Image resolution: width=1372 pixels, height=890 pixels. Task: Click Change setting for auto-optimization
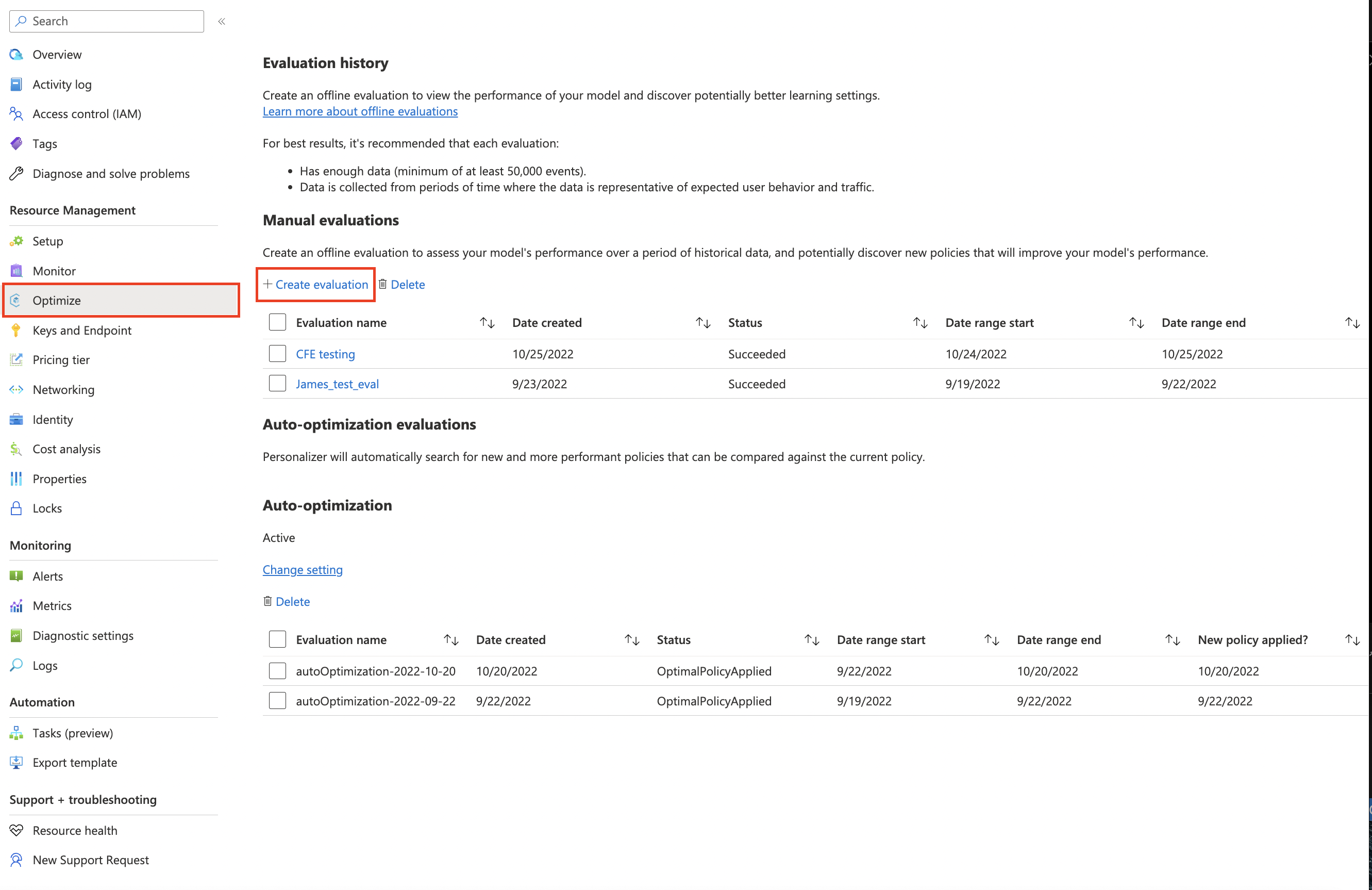(303, 569)
